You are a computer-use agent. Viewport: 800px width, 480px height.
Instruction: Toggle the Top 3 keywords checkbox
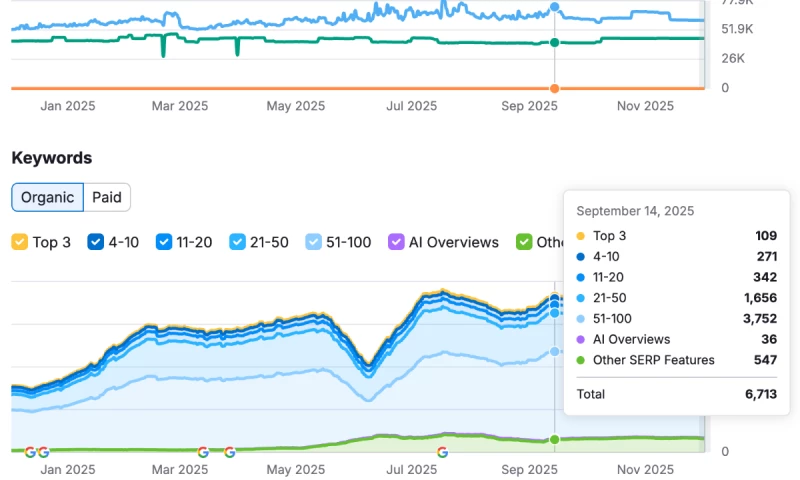point(19,242)
